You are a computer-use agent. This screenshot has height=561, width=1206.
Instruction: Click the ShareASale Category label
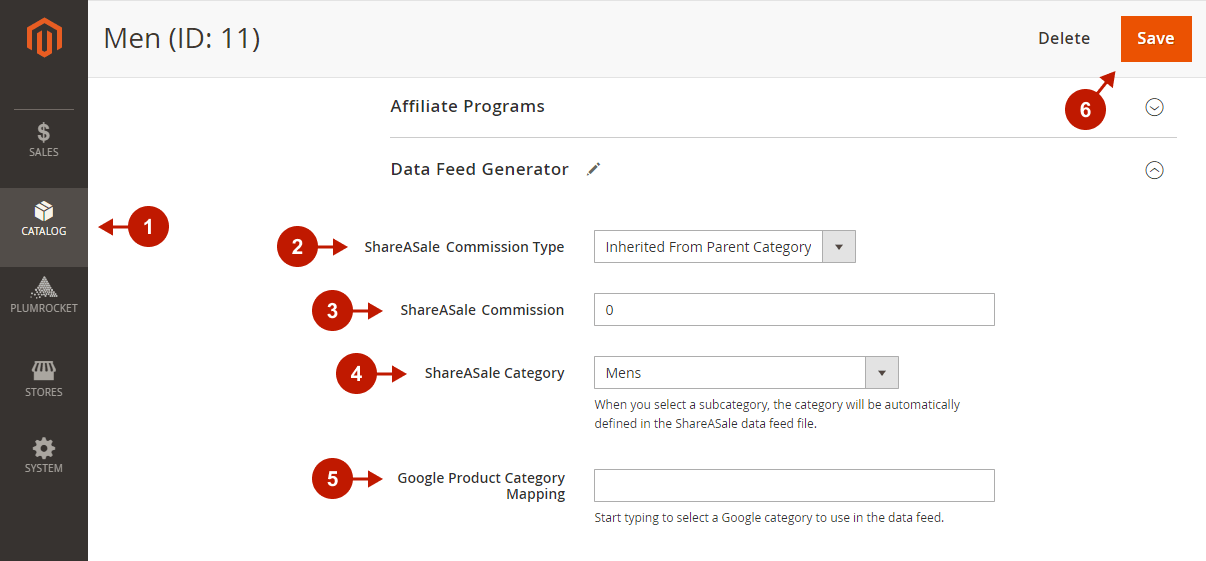coord(495,373)
